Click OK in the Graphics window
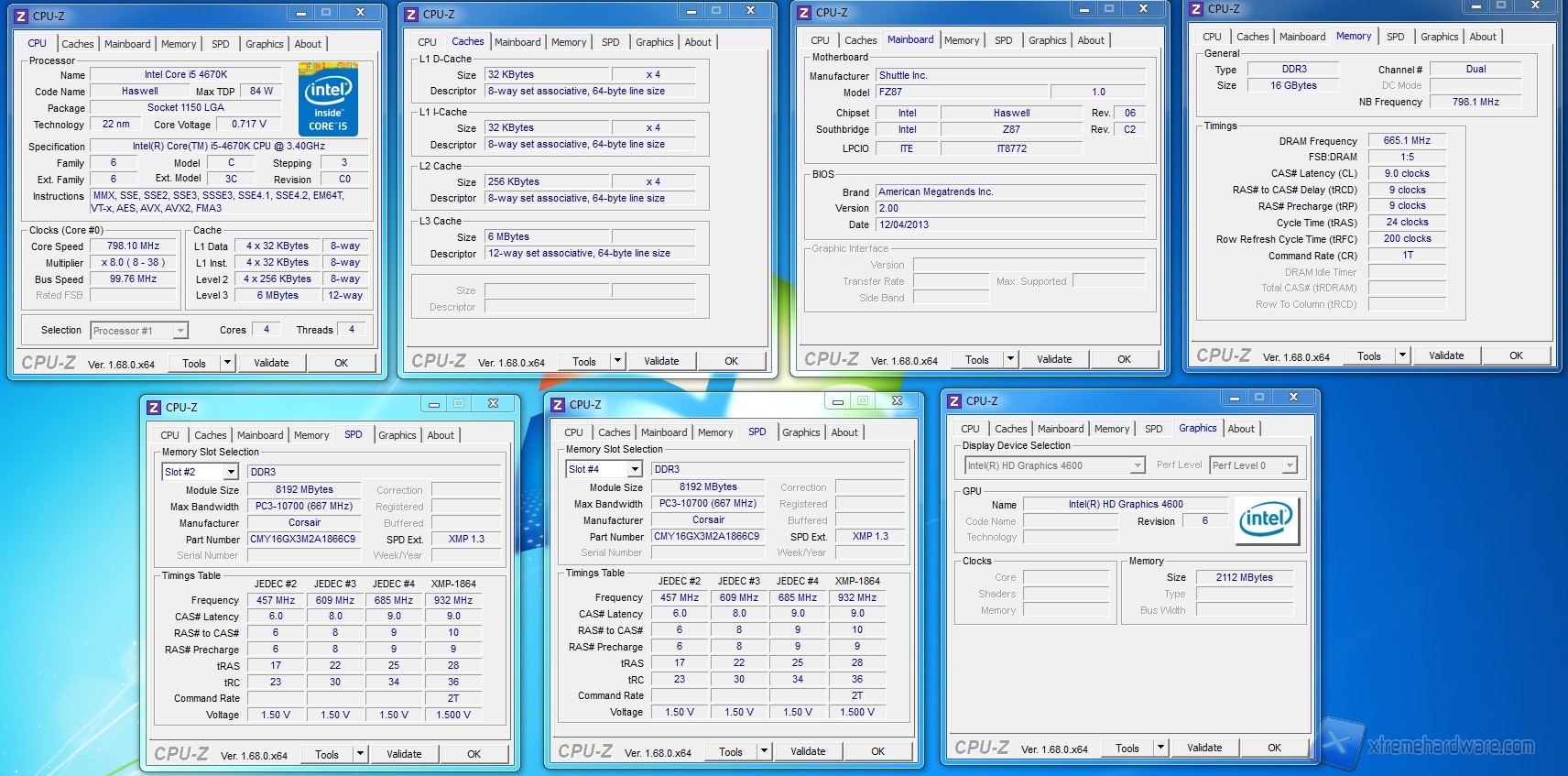The height and width of the screenshot is (776, 1568). pos(1274,748)
